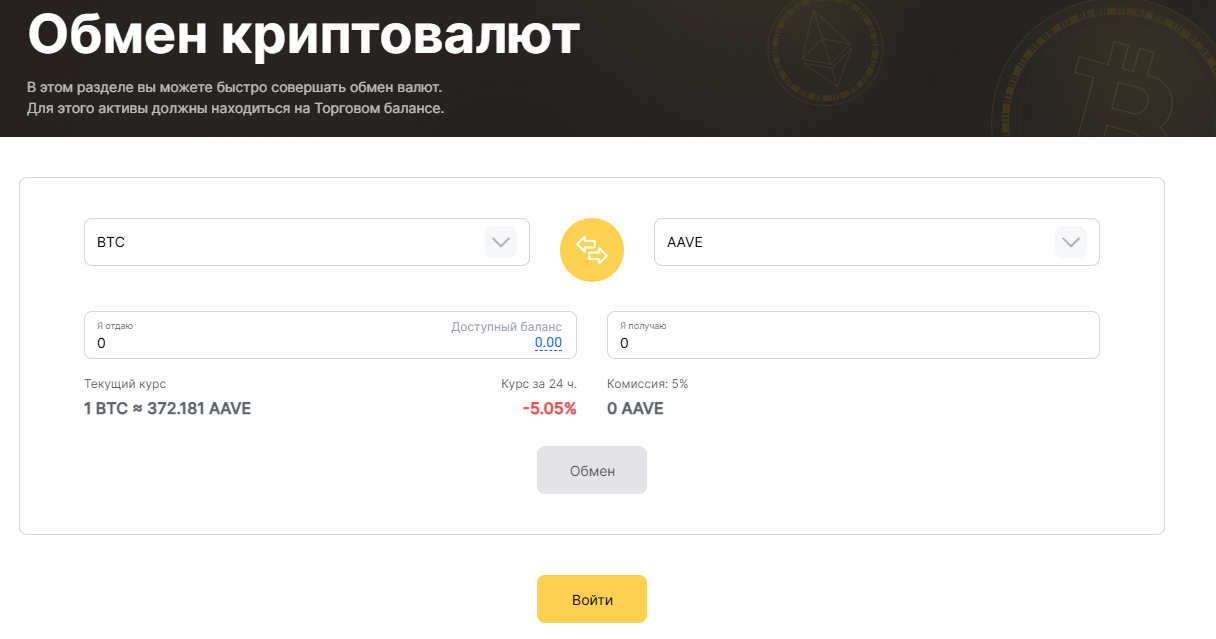Viewport: 1216px width, 639px height.
Task: Expand the BTC currency chevron arrow
Action: coord(500,242)
